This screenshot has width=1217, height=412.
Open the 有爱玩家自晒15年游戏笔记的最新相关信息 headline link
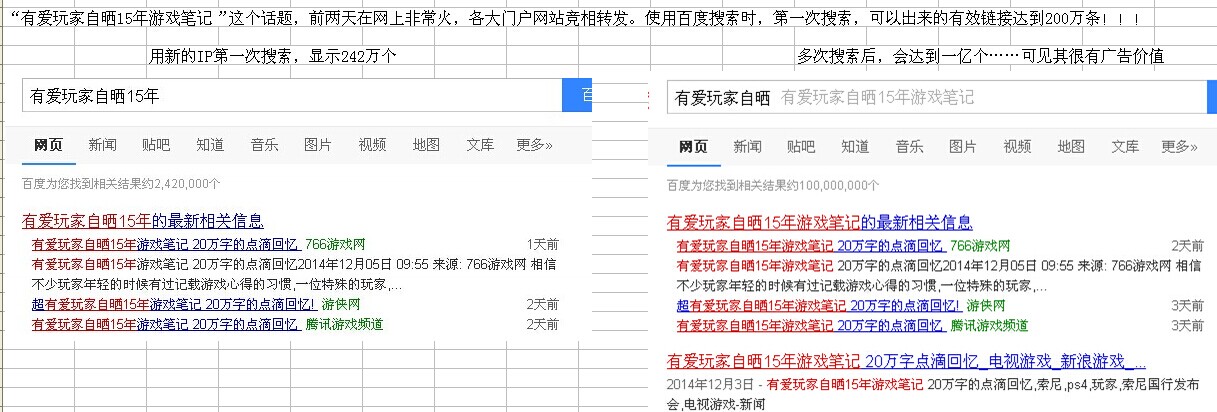click(x=820, y=222)
